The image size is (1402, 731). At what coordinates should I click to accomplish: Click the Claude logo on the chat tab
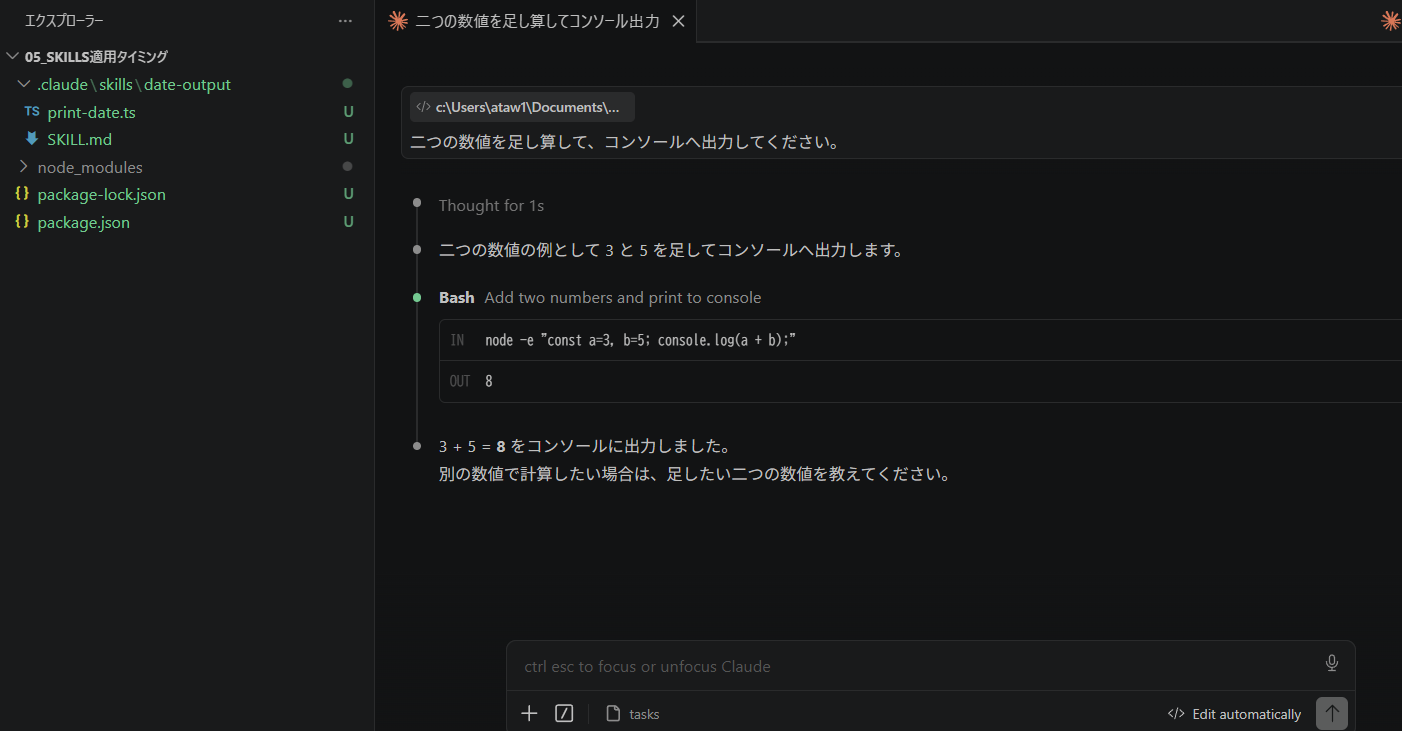click(x=397, y=21)
